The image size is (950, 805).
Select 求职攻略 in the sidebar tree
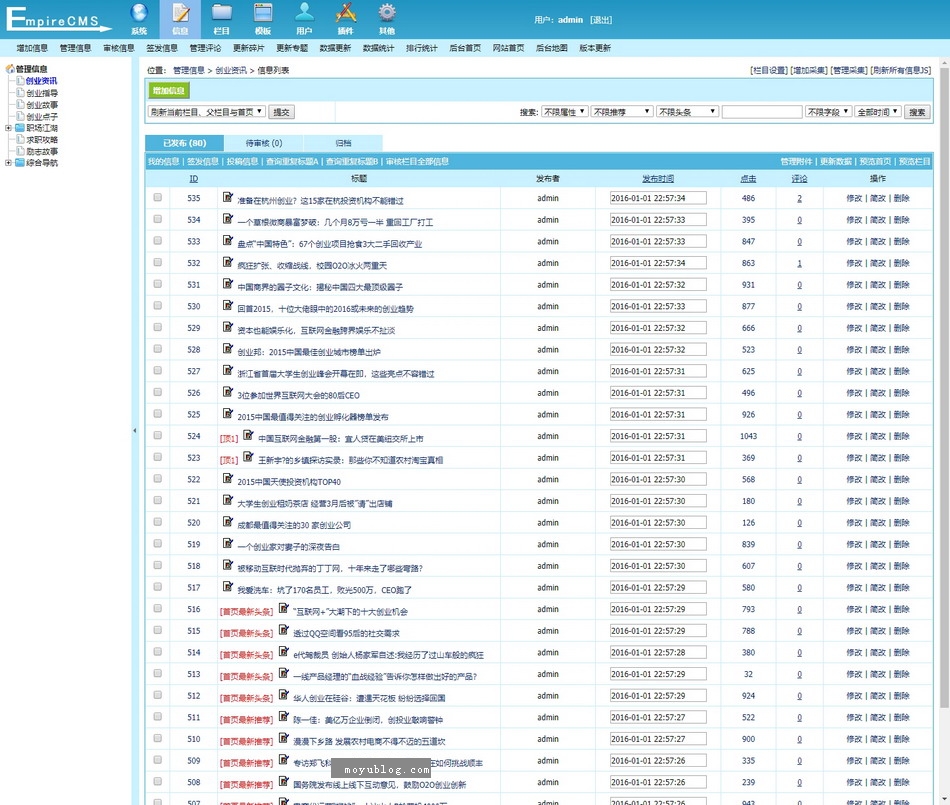point(42,139)
